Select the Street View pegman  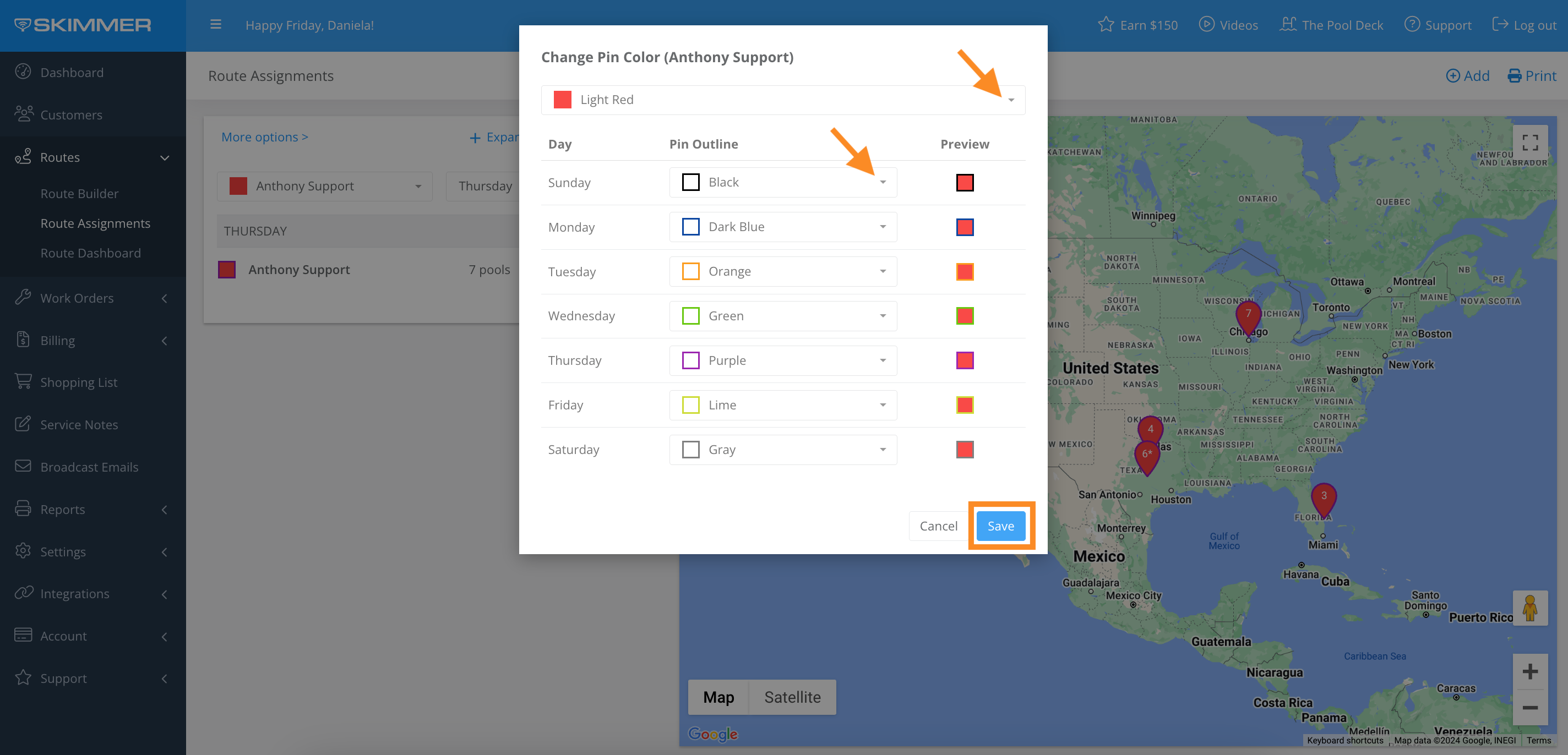pos(1529,608)
